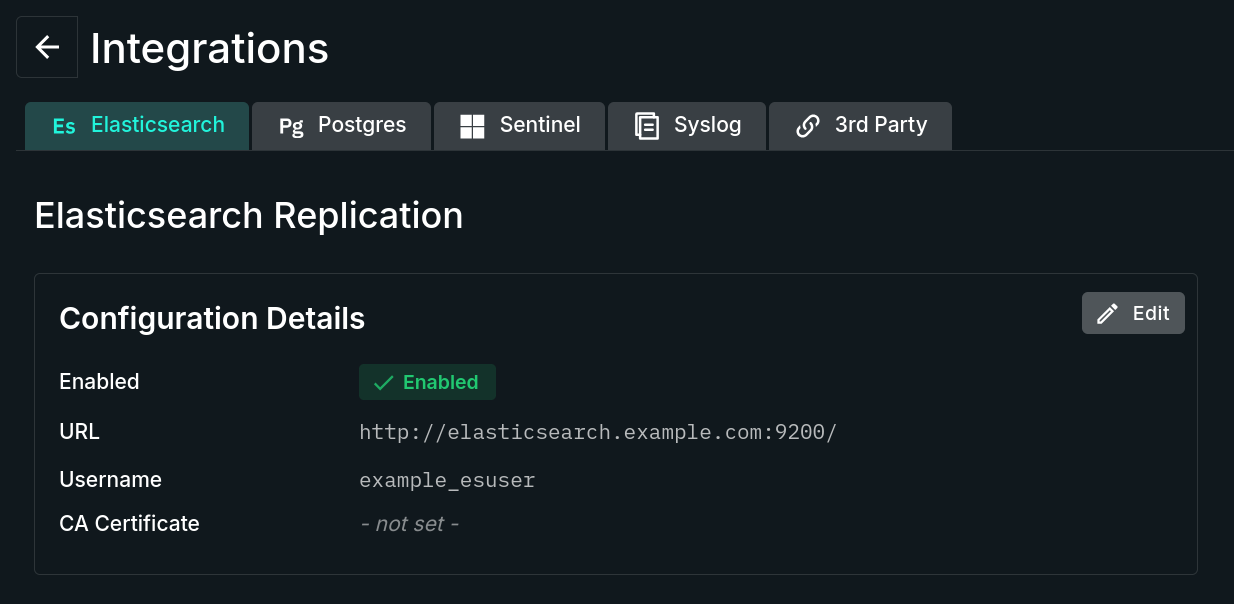Click the CA Certificate 'not set' value
Image resolution: width=1234 pixels, height=604 pixels.
409,523
